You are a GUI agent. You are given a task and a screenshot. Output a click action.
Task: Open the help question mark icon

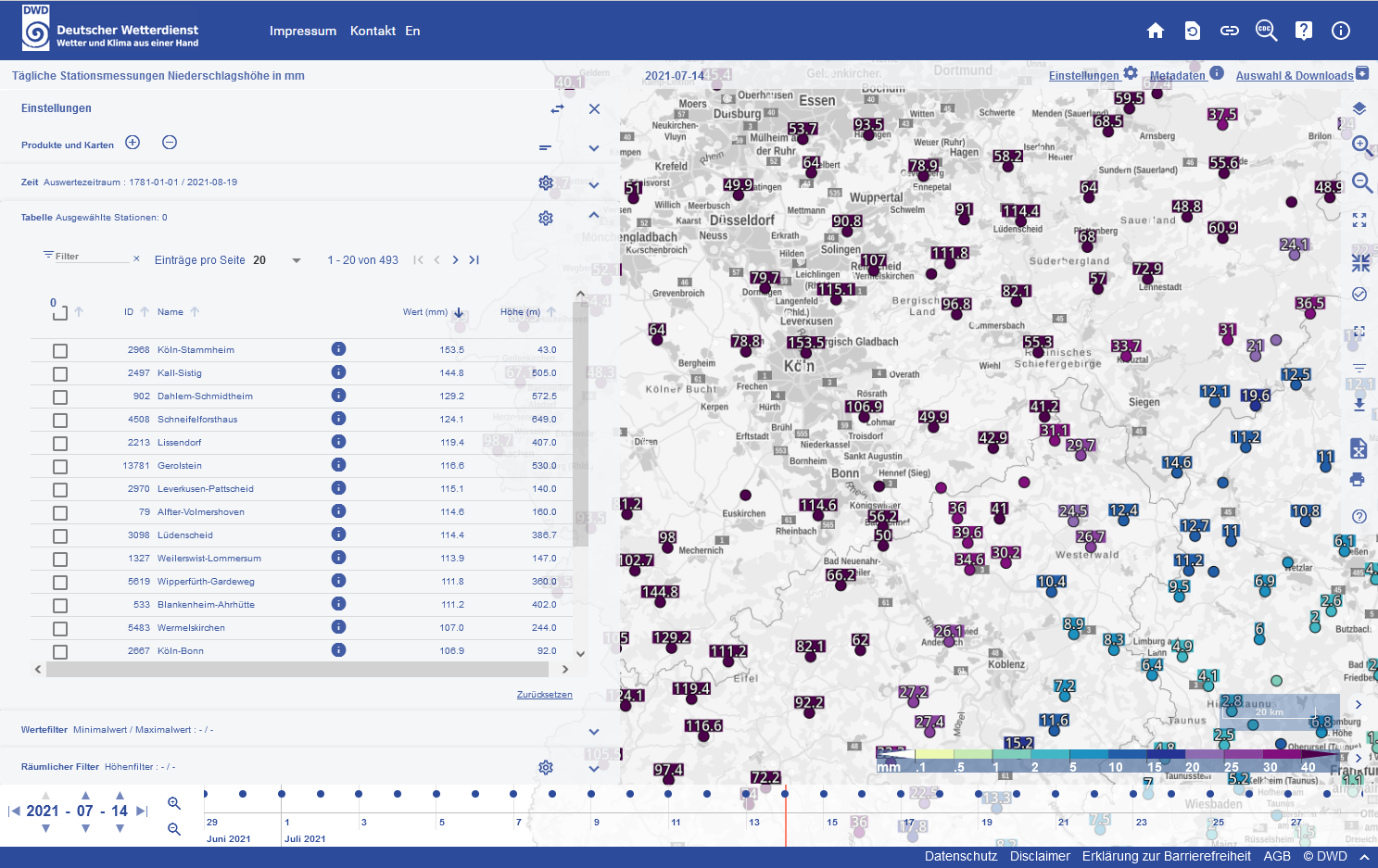(x=1303, y=31)
